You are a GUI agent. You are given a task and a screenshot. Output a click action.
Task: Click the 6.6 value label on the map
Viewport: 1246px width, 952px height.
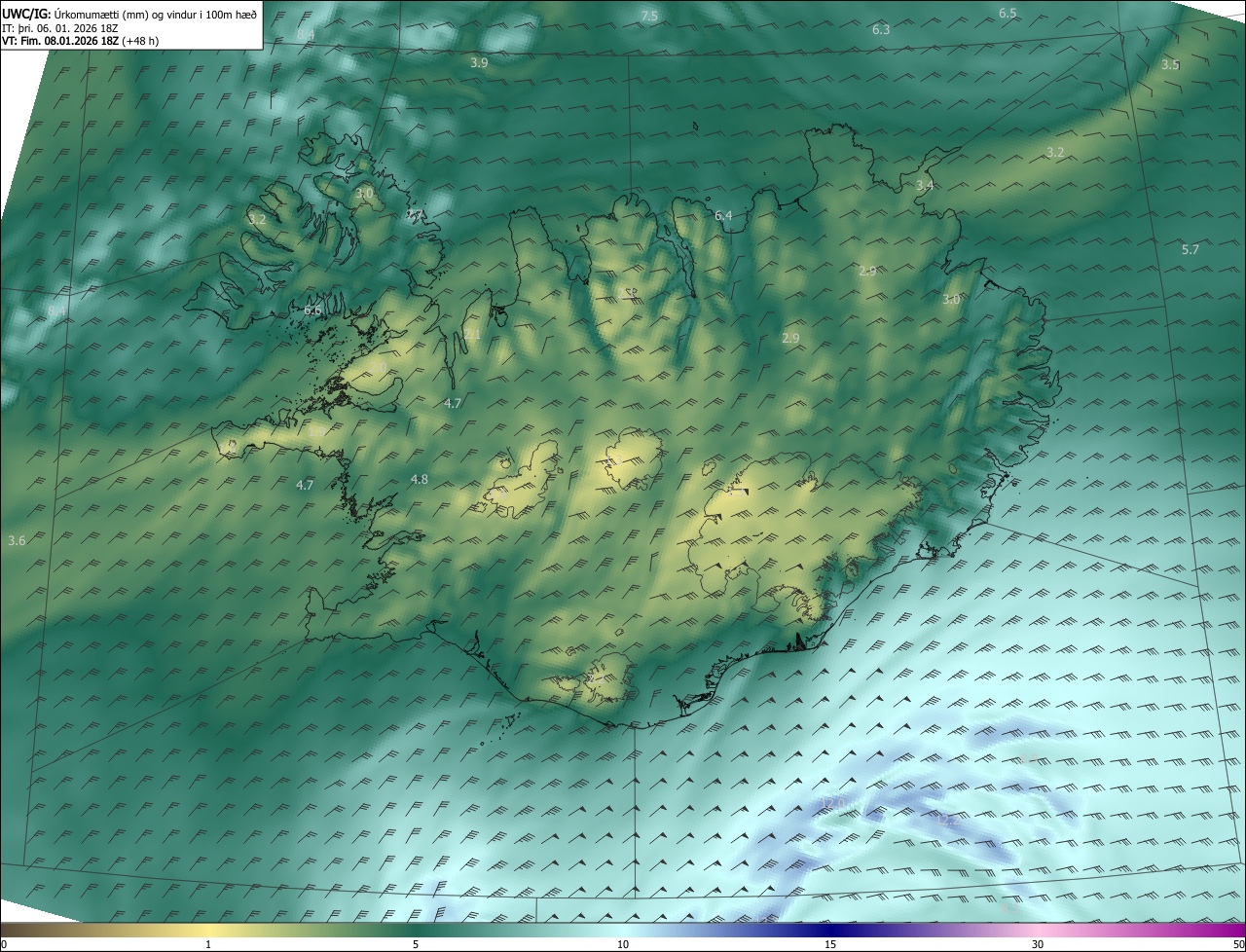point(312,310)
